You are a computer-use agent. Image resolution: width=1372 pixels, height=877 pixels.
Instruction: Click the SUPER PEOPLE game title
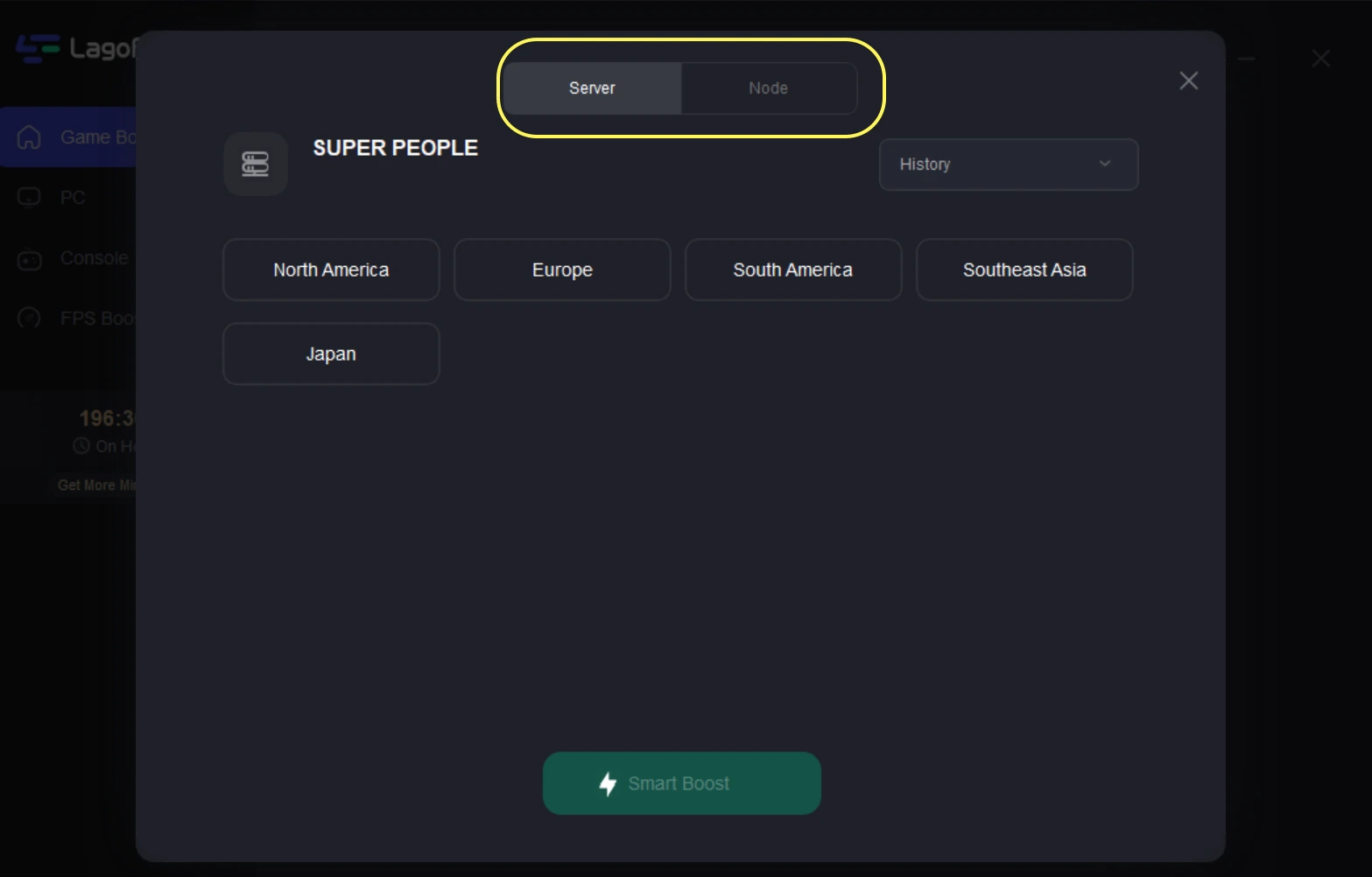tap(396, 148)
